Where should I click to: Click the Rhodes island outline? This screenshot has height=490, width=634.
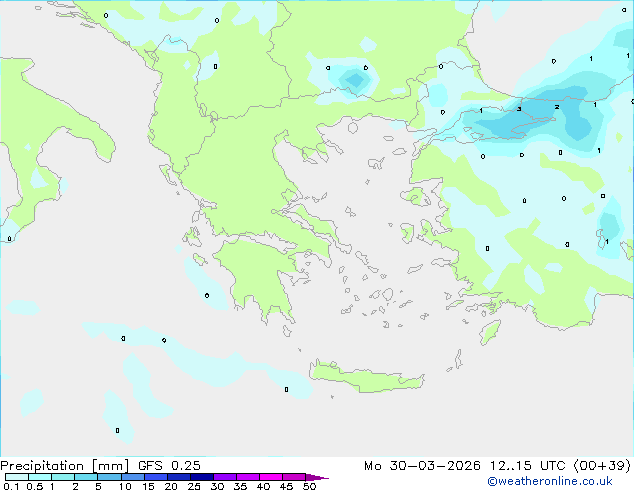[x=490, y=332]
